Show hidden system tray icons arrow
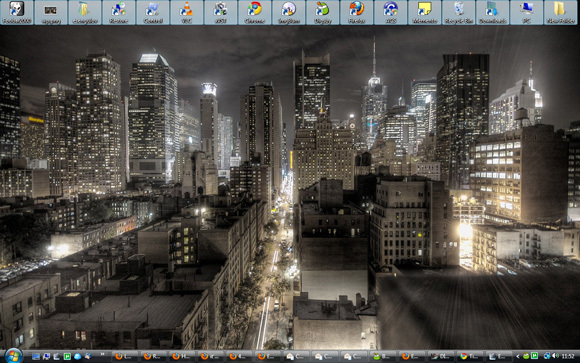580x363 pixels. [x=517, y=356]
